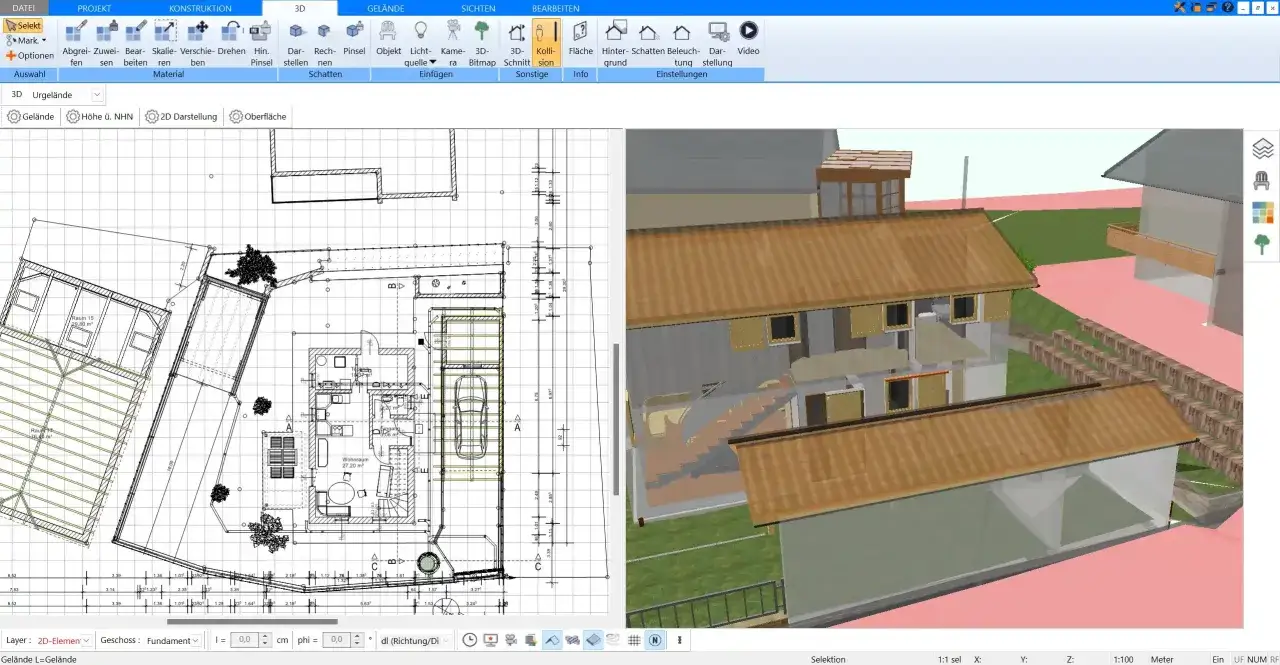The height and width of the screenshot is (665, 1280).
Task: Insert an Objekt
Action: [388, 38]
